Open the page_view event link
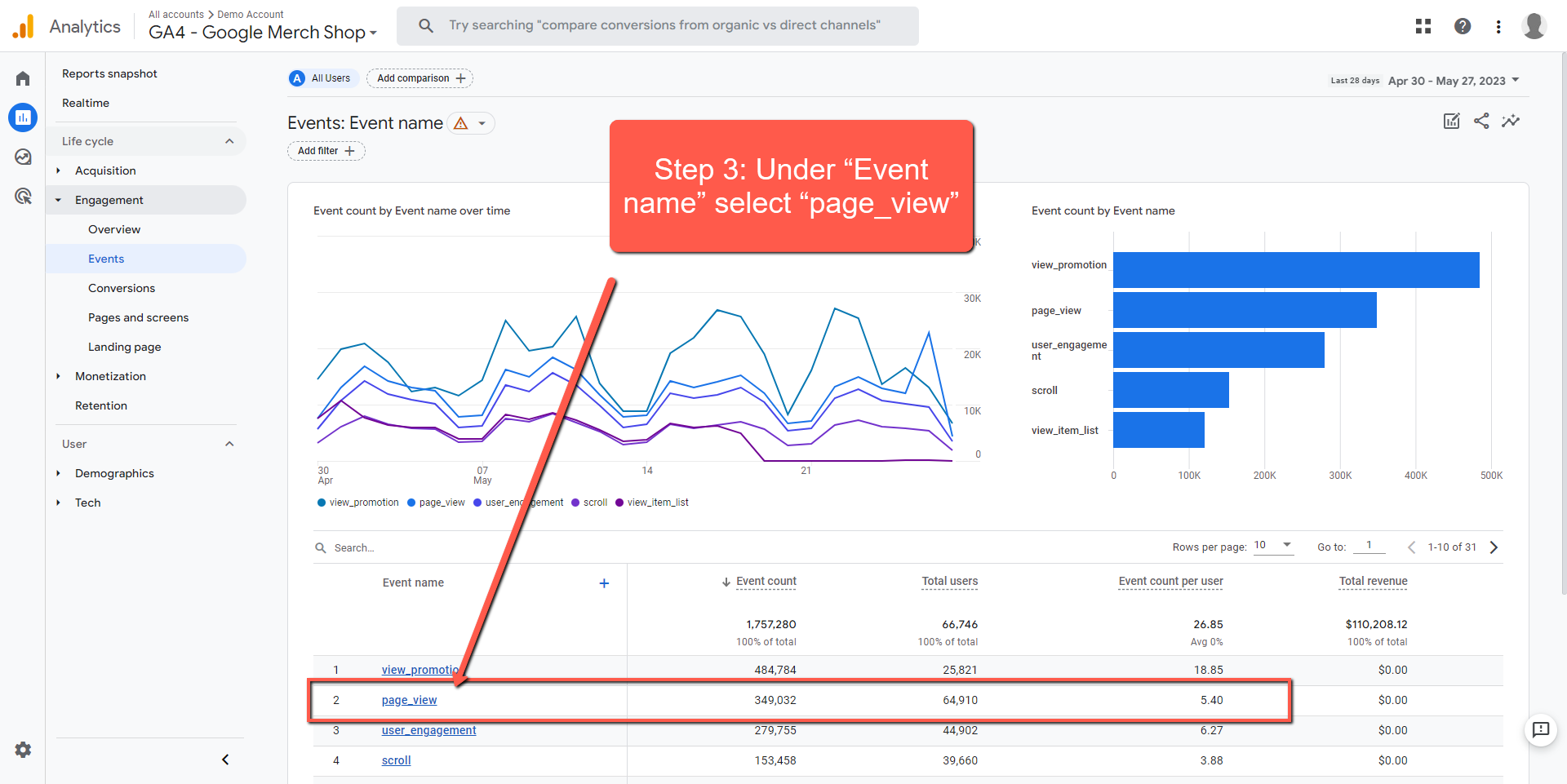This screenshot has width=1567, height=784. click(x=409, y=700)
